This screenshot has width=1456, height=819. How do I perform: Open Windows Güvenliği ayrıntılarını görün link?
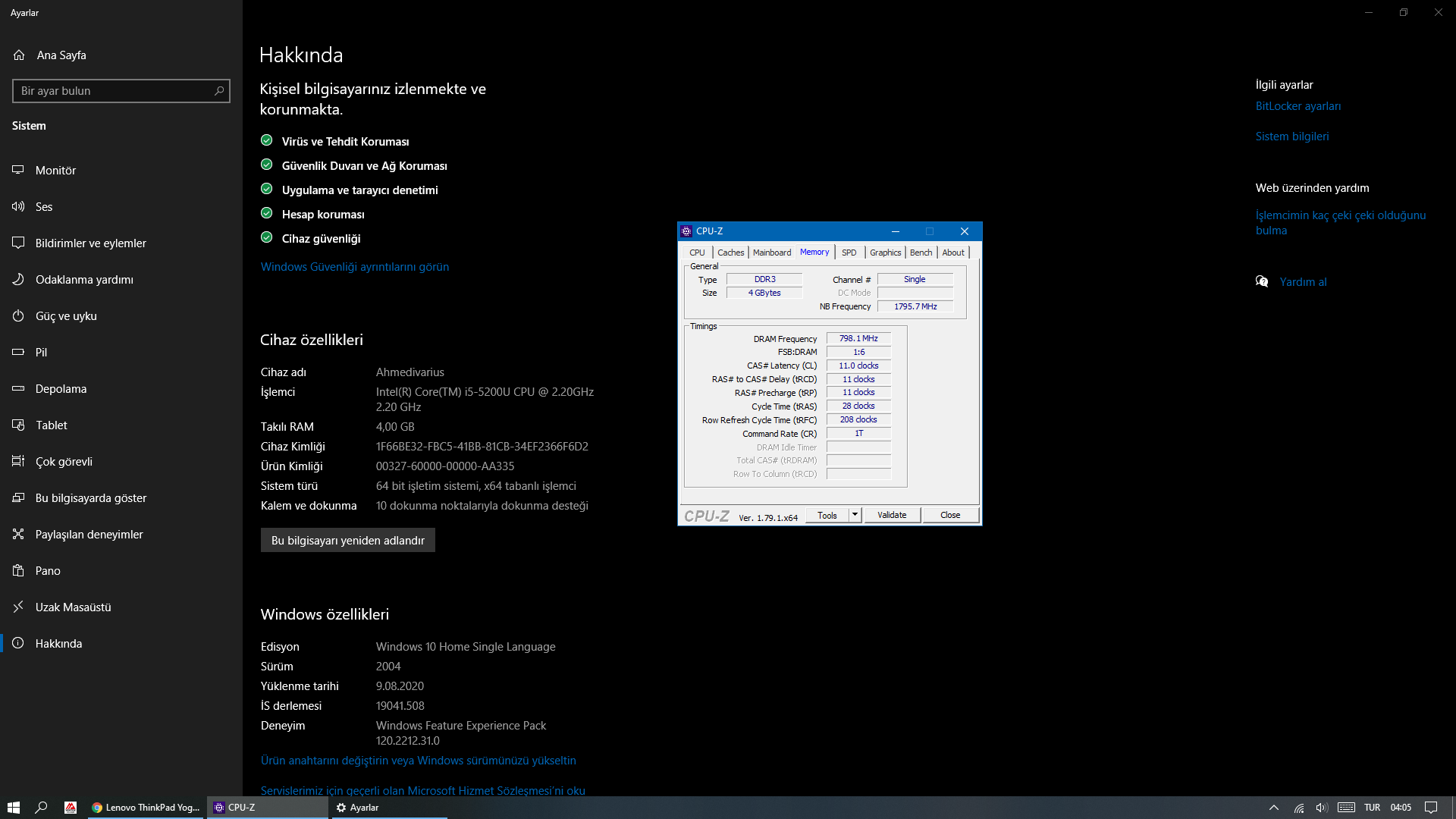click(354, 267)
